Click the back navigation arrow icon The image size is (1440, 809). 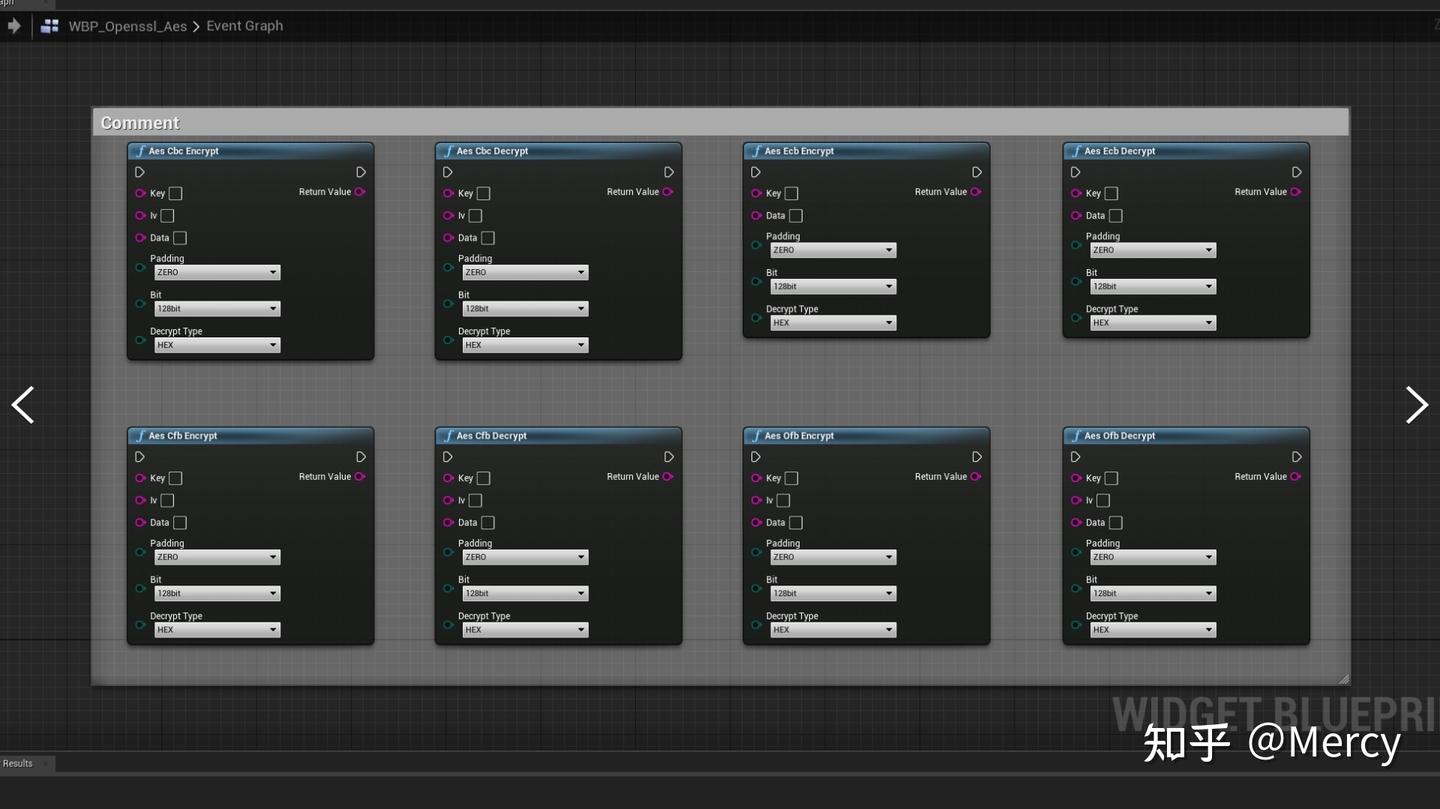(x=14, y=25)
